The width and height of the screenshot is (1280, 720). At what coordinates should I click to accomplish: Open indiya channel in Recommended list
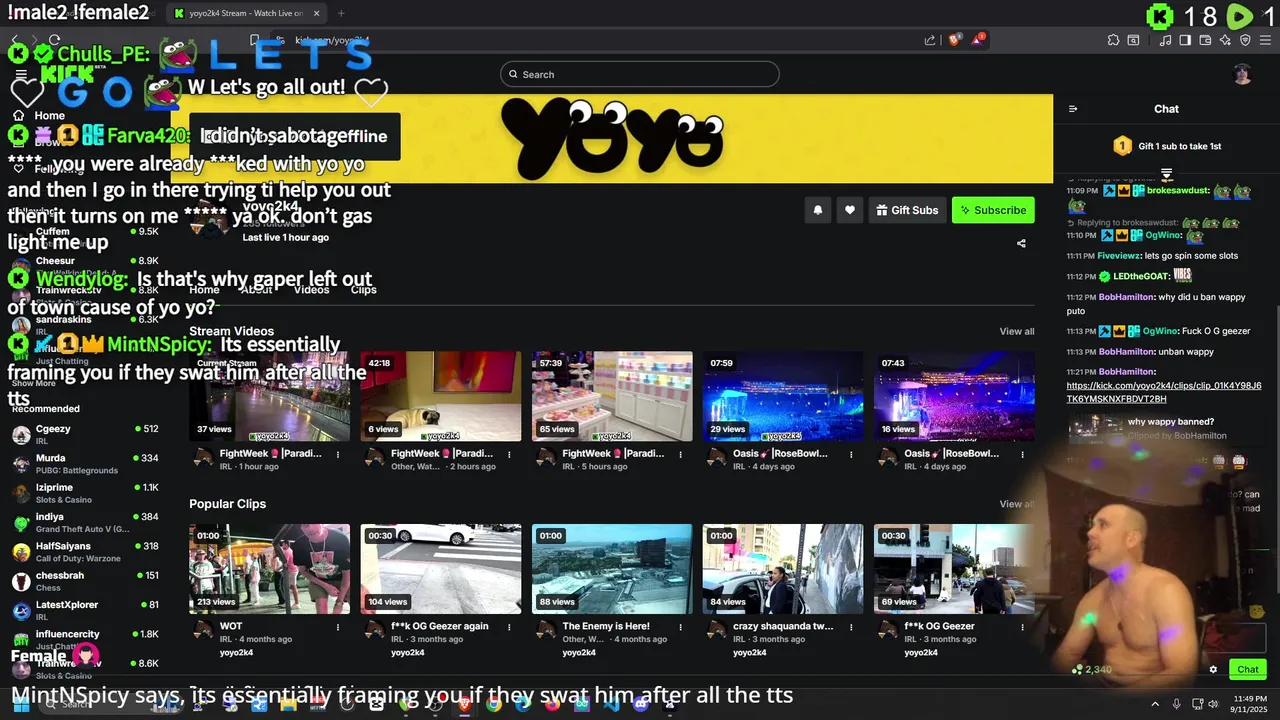pyautogui.click(x=85, y=522)
